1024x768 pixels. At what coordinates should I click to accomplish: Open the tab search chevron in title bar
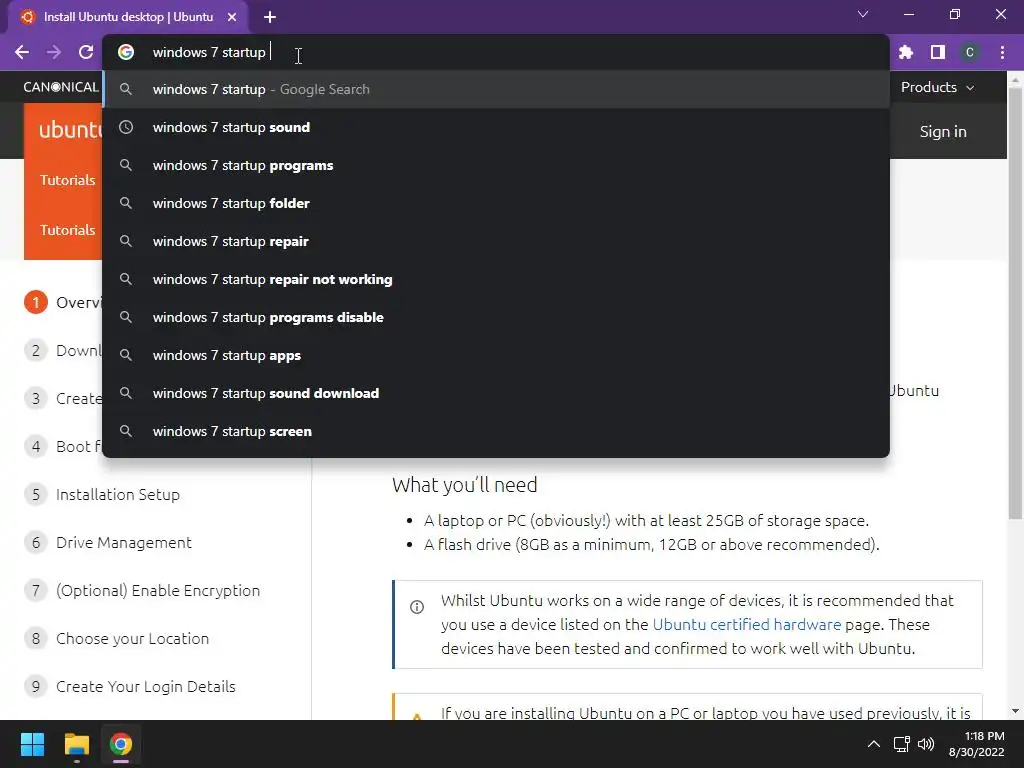(863, 14)
